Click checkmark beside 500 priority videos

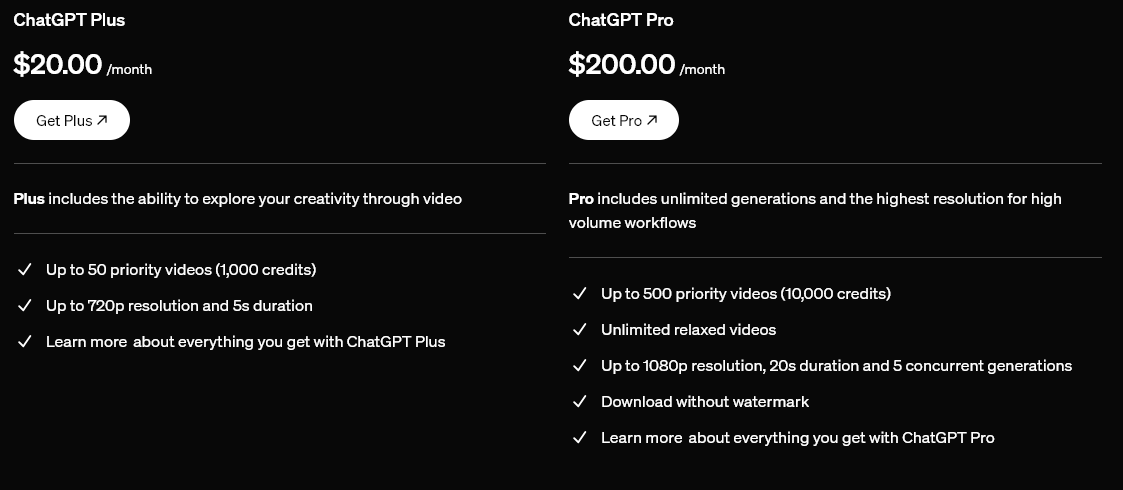coord(579,294)
